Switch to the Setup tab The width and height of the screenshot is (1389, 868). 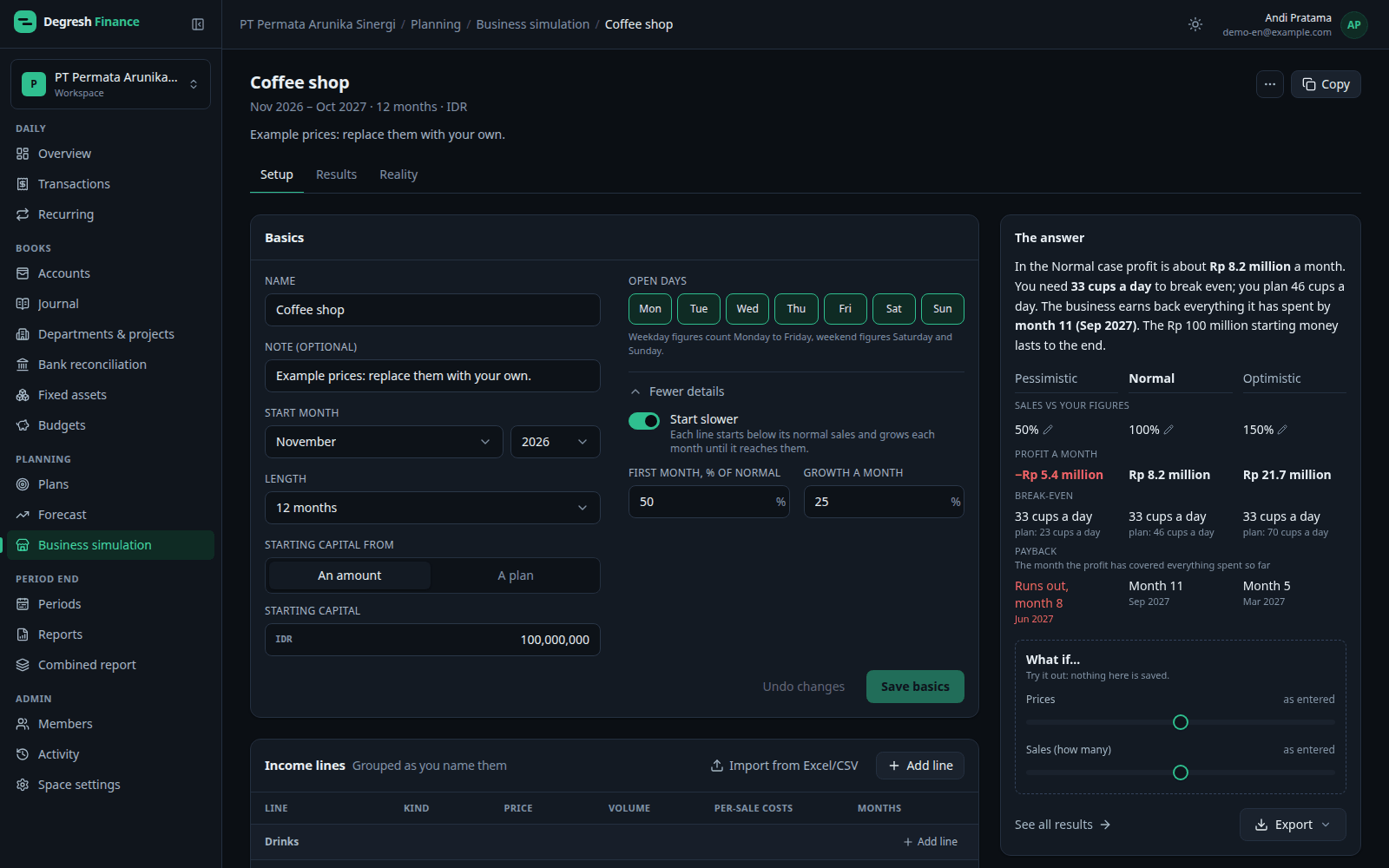[277, 174]
